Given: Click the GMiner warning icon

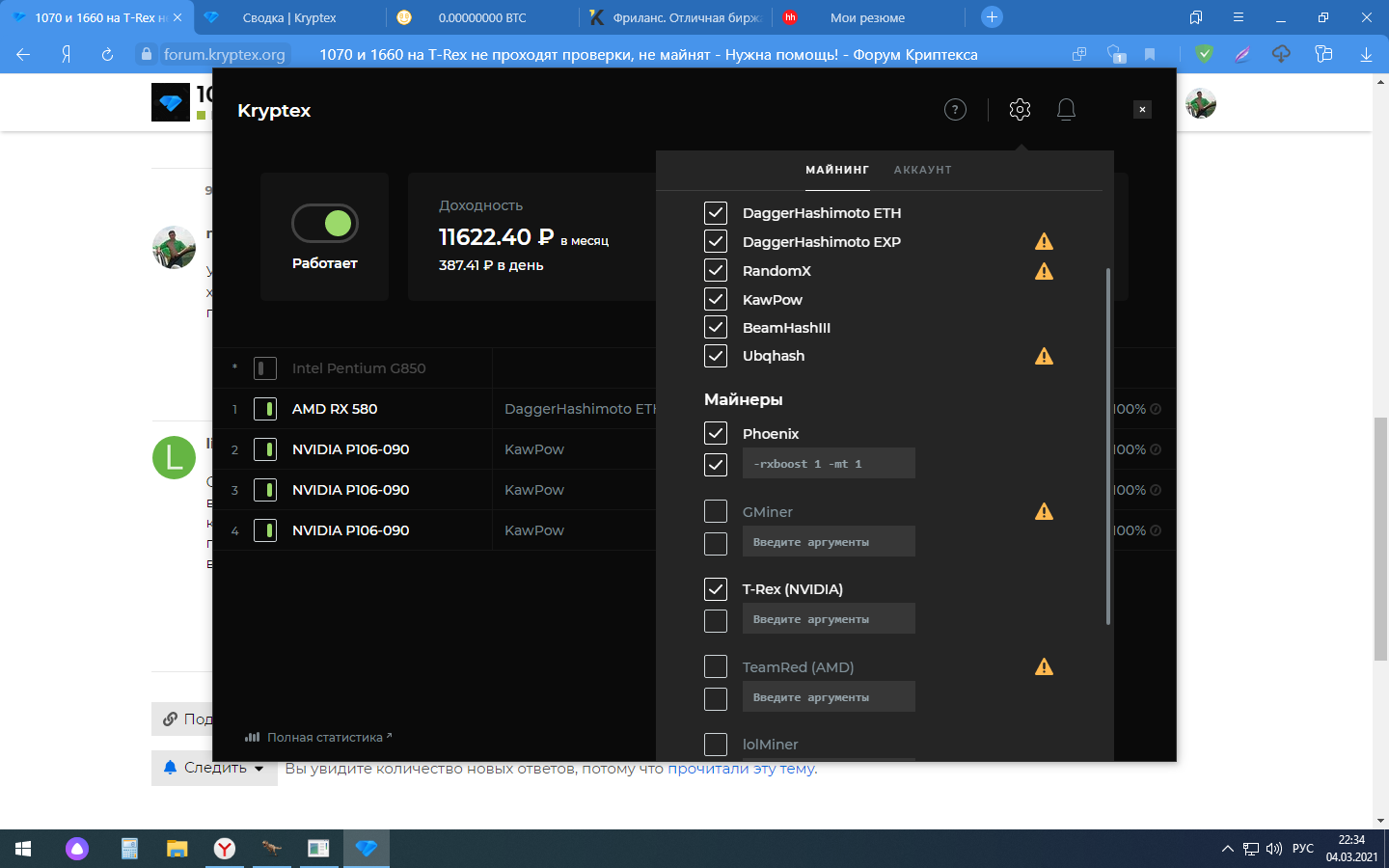Looking at the screenshot, I should tap(1044, 512).
